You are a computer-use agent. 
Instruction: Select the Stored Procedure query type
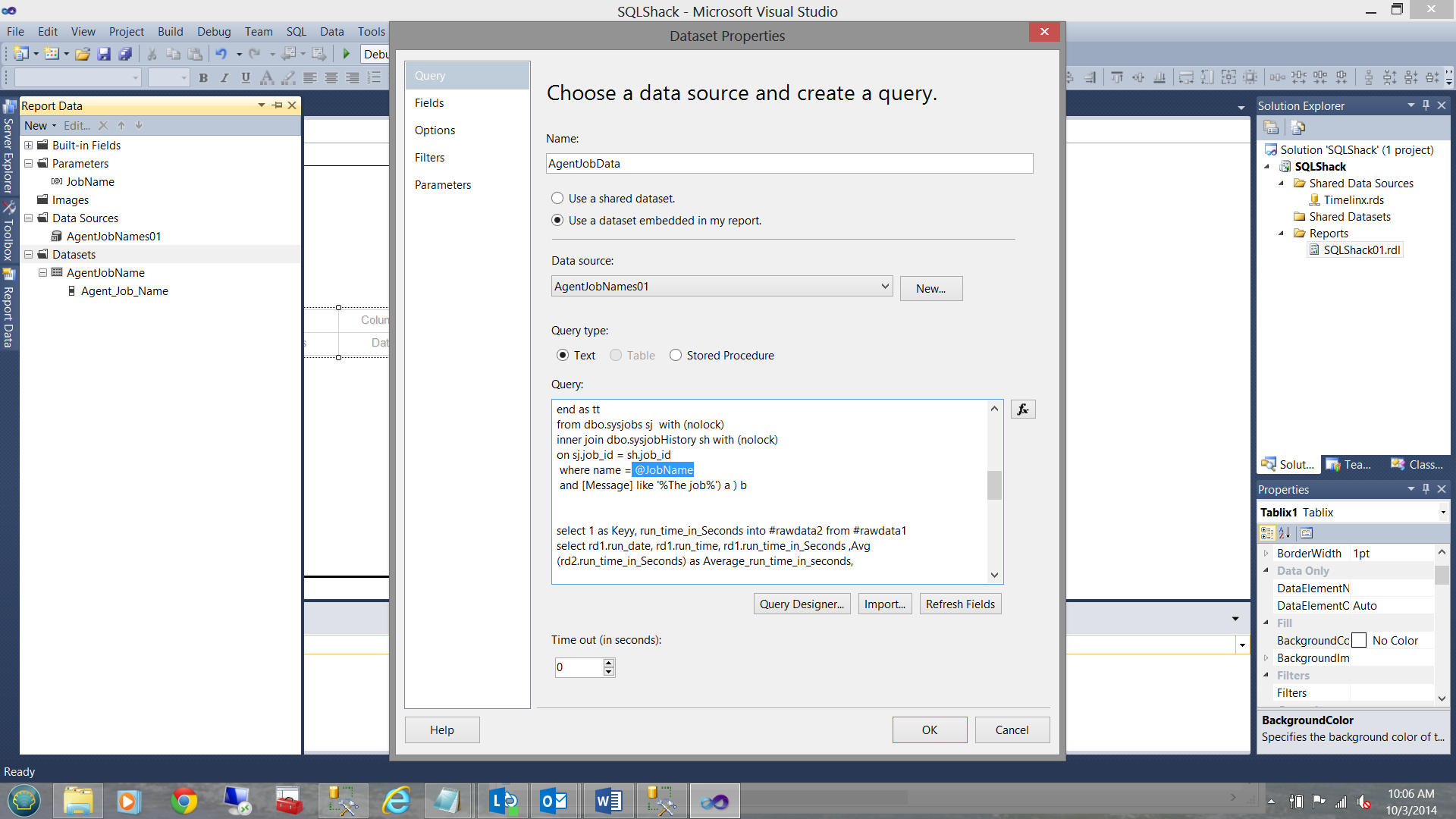[x=676, y=355]
